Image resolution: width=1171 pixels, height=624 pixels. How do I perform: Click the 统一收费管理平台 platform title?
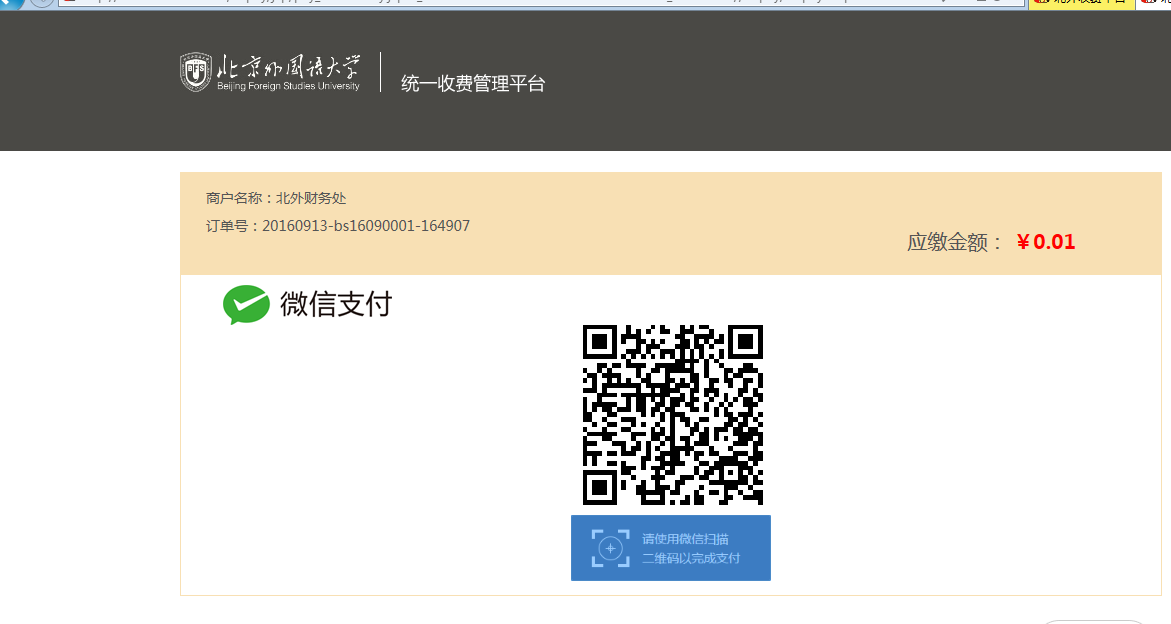click(473, 84)
